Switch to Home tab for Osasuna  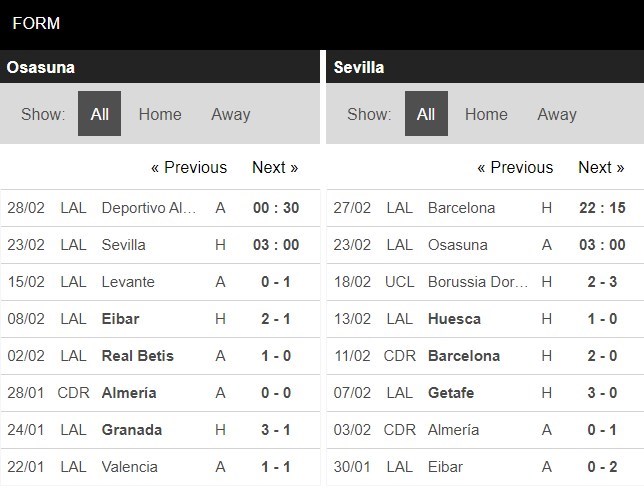pos(160,114)
